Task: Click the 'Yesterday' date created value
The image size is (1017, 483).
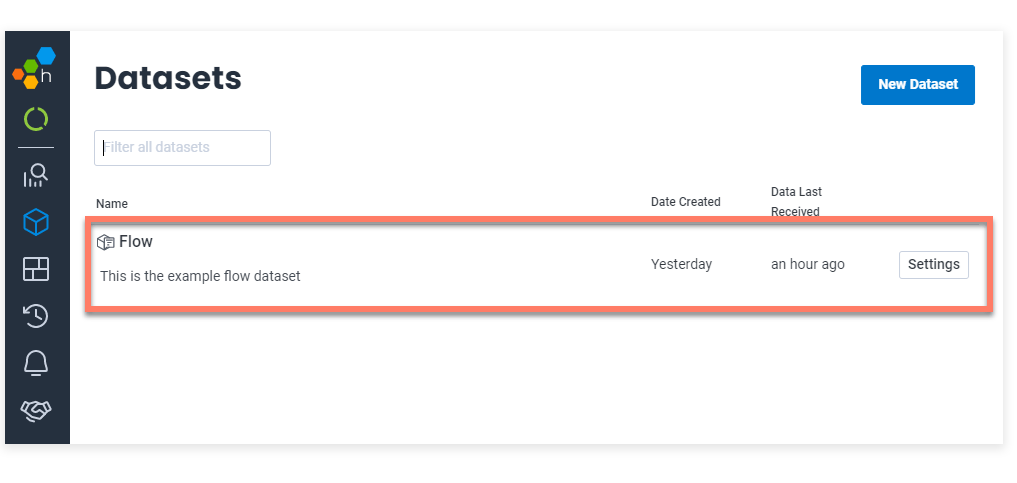Action: tap(681, 265)
